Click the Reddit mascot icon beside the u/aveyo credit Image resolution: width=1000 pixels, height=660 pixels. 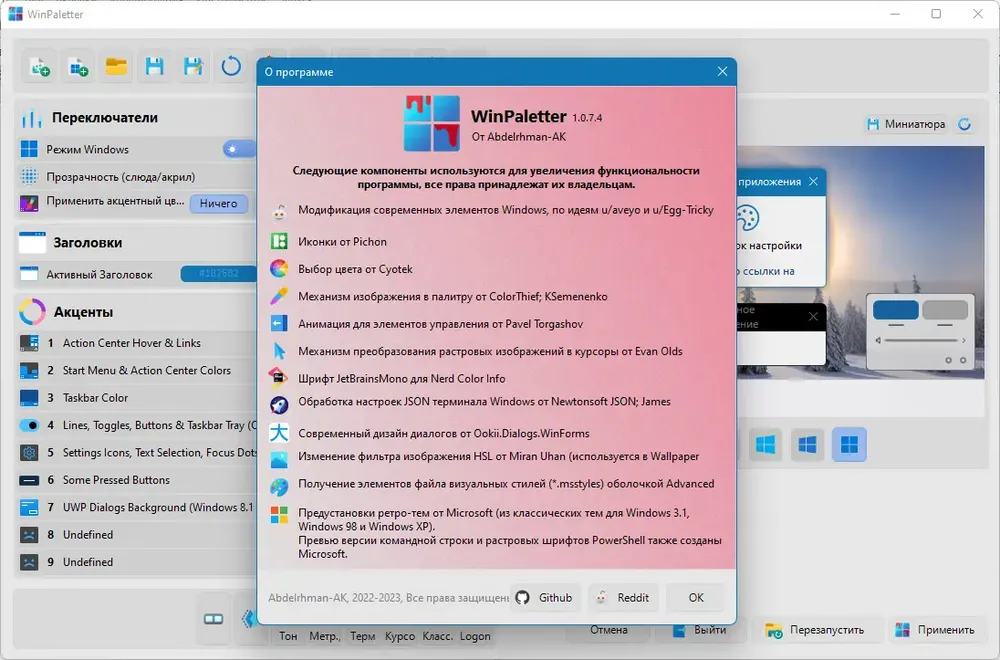coord(279,212)
